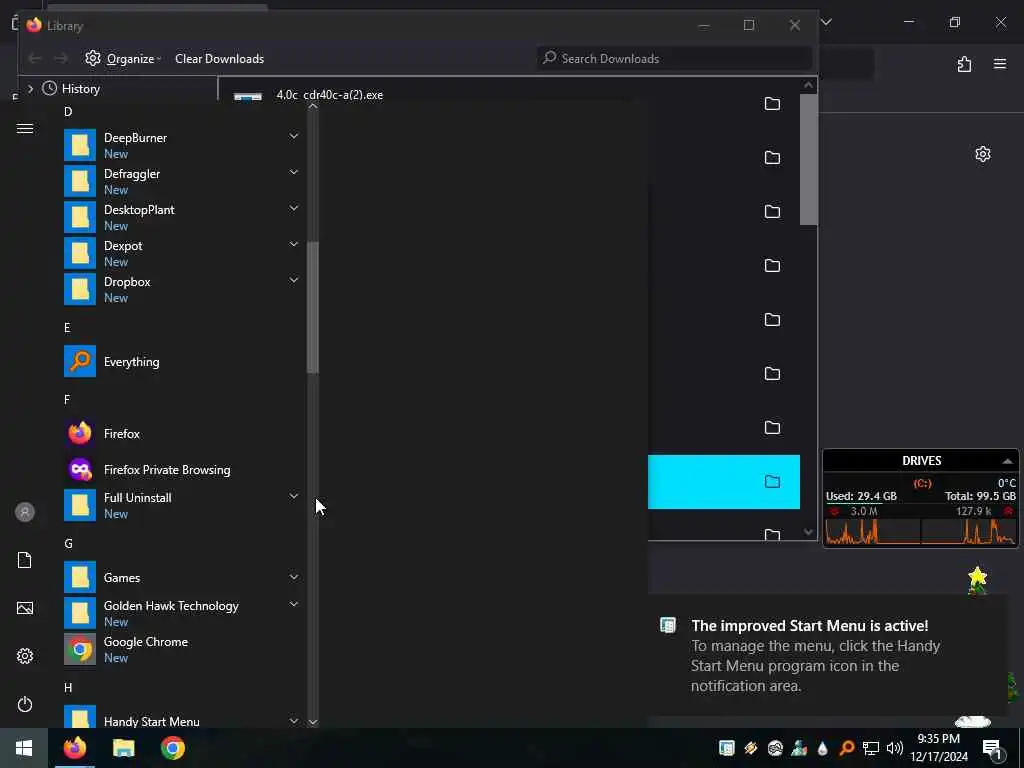Open network status tray icon
This screenshot has width=1024, height=768.
tap(871, 748)
